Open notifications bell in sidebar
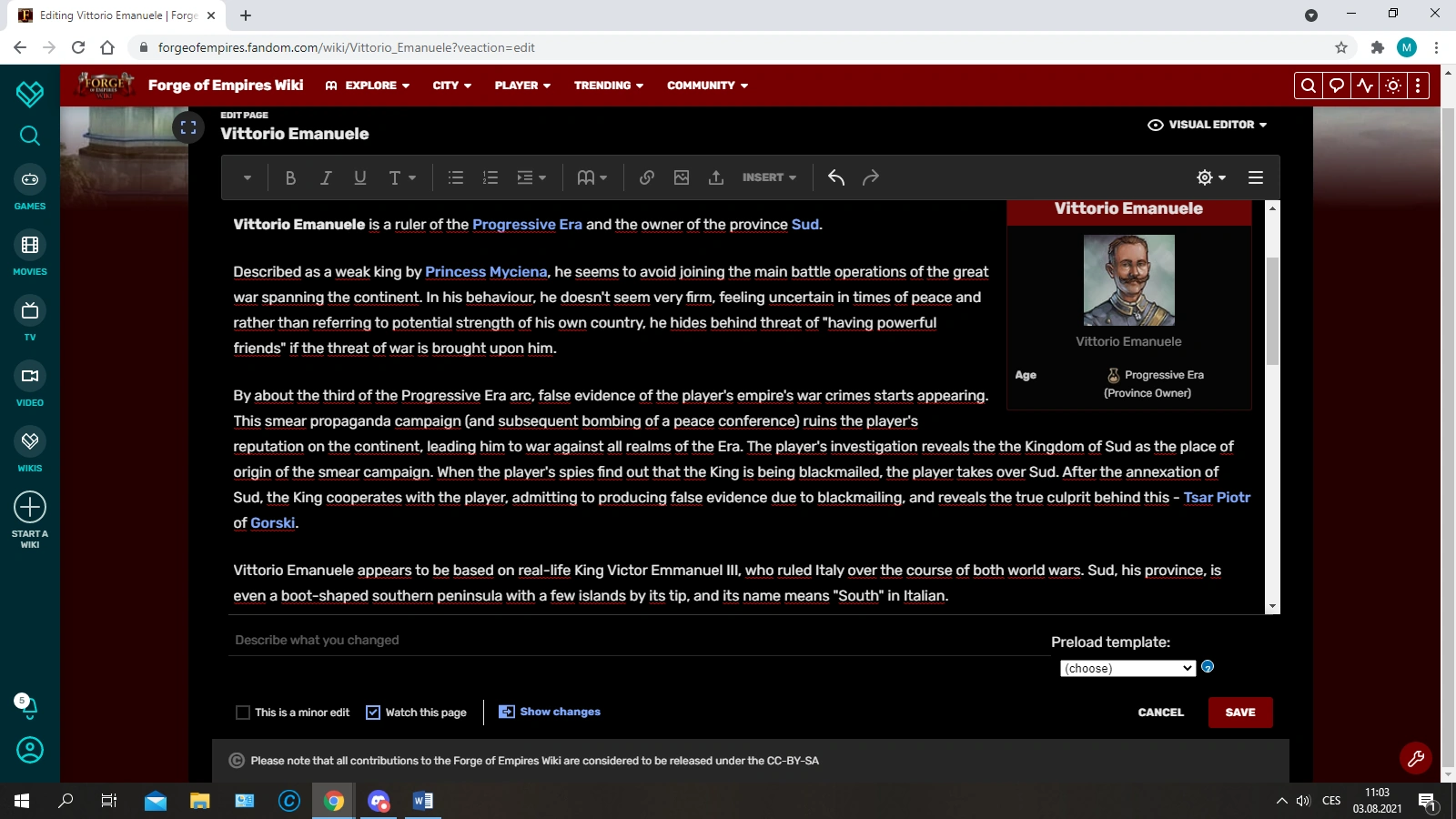This screenshot has width=1456, height=819. tap(28, 706)
